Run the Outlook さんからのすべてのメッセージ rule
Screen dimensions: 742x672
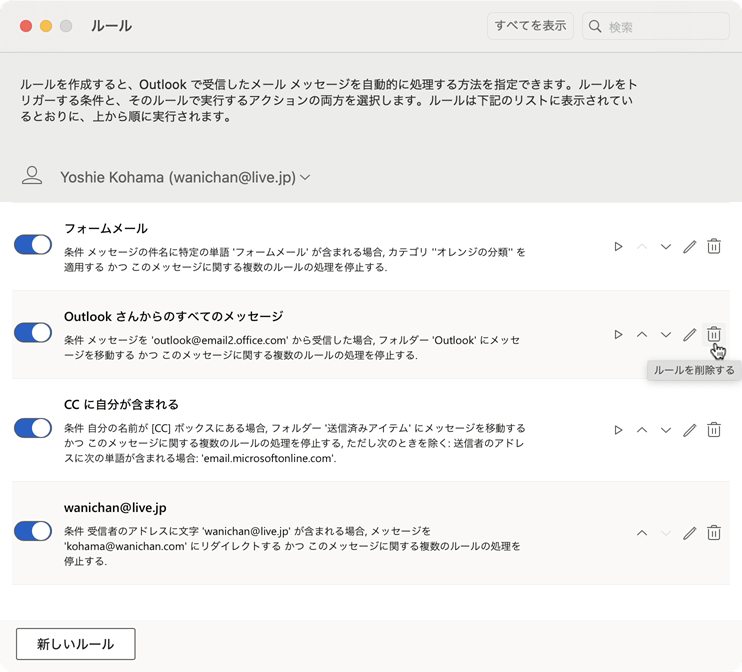(618, 334)
